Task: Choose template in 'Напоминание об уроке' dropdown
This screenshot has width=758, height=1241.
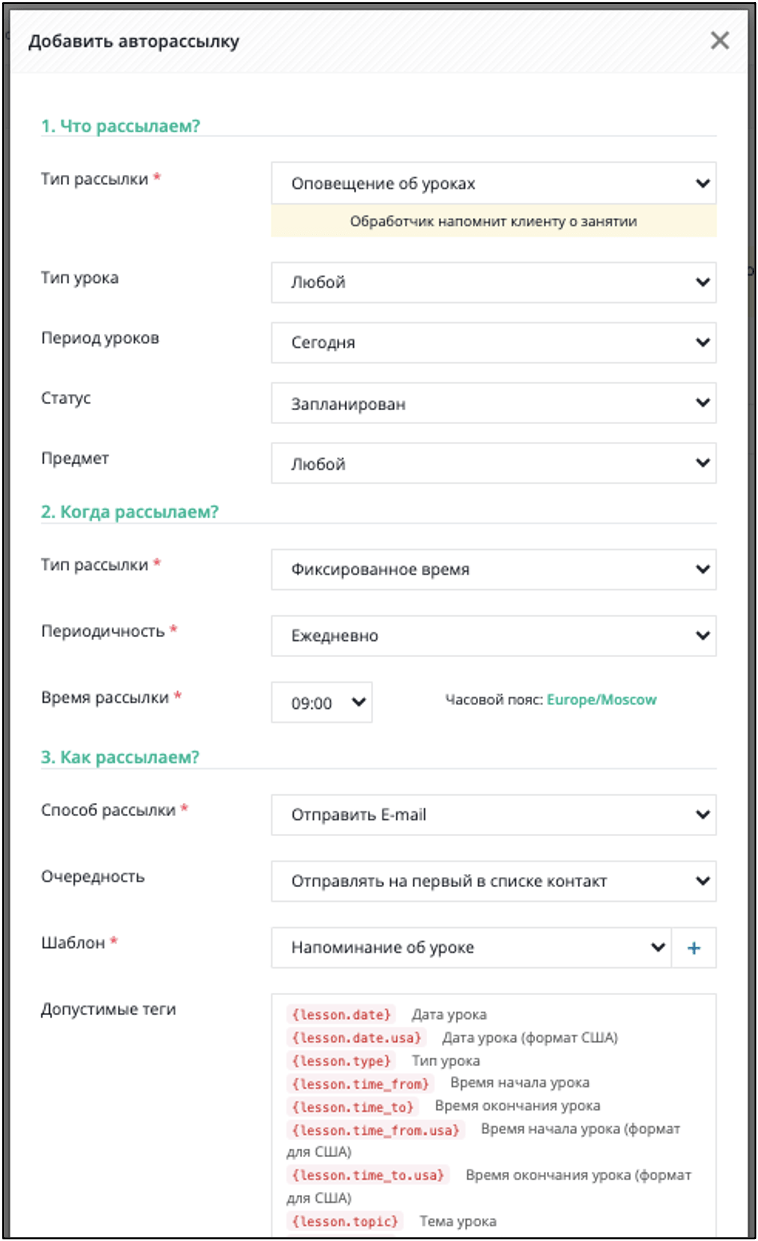Action: tap(470, 948)
